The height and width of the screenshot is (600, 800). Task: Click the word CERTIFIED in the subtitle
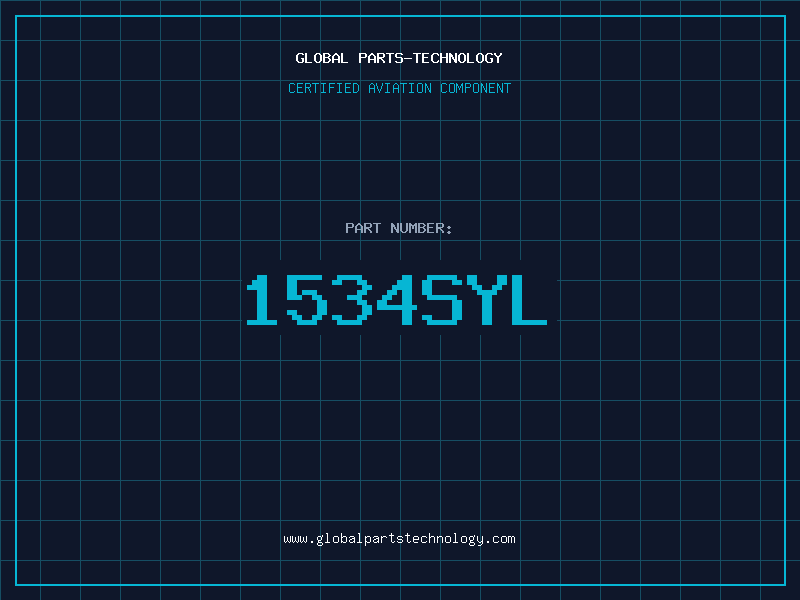point(323,88)
